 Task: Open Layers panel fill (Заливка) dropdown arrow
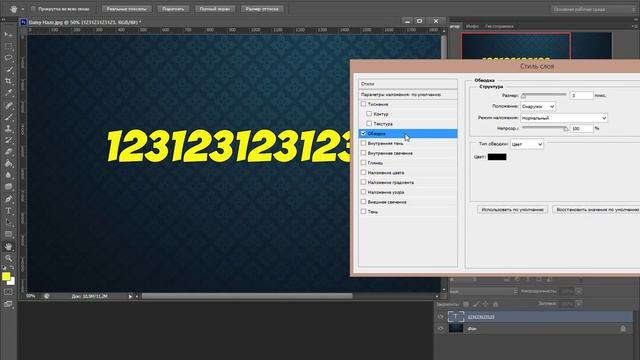click(578, 304)
